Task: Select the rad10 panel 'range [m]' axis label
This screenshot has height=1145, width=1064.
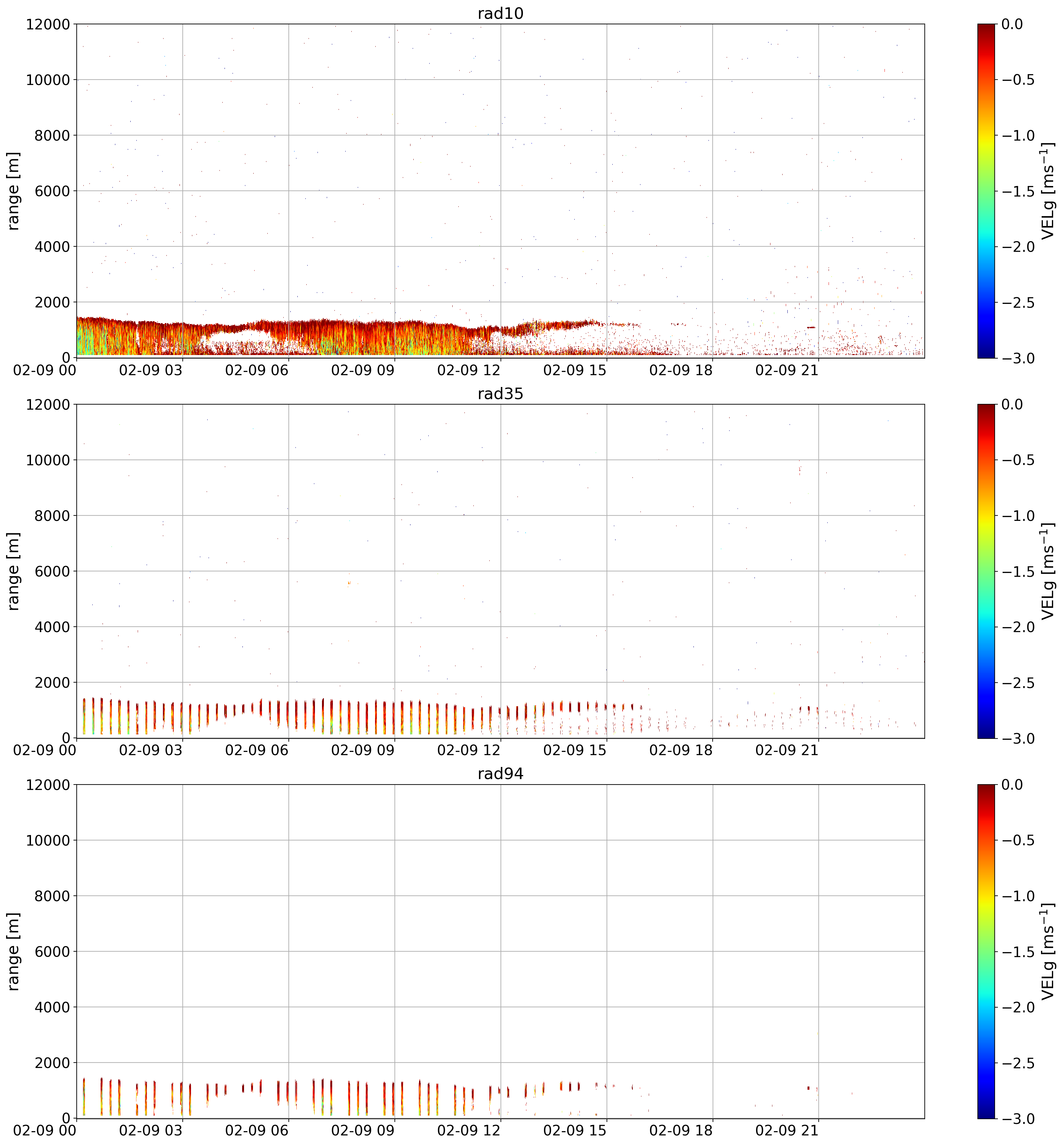Action: click(x=13, y=191)
